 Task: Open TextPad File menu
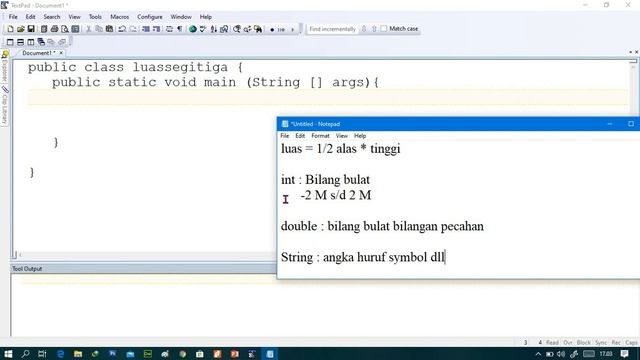point(13,17)
